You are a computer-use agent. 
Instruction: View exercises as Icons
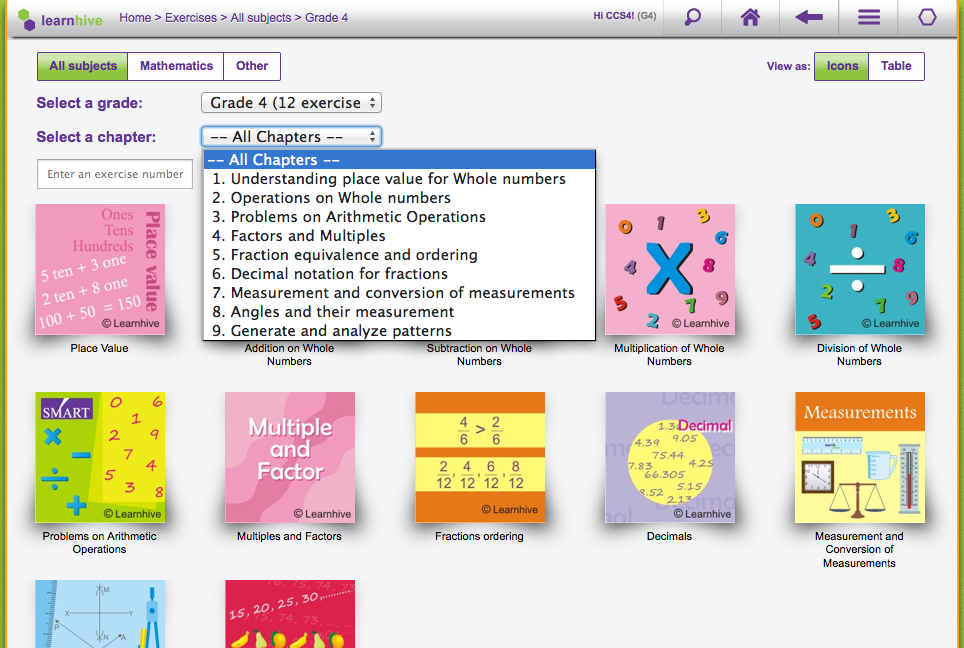(x=842, y=66)
